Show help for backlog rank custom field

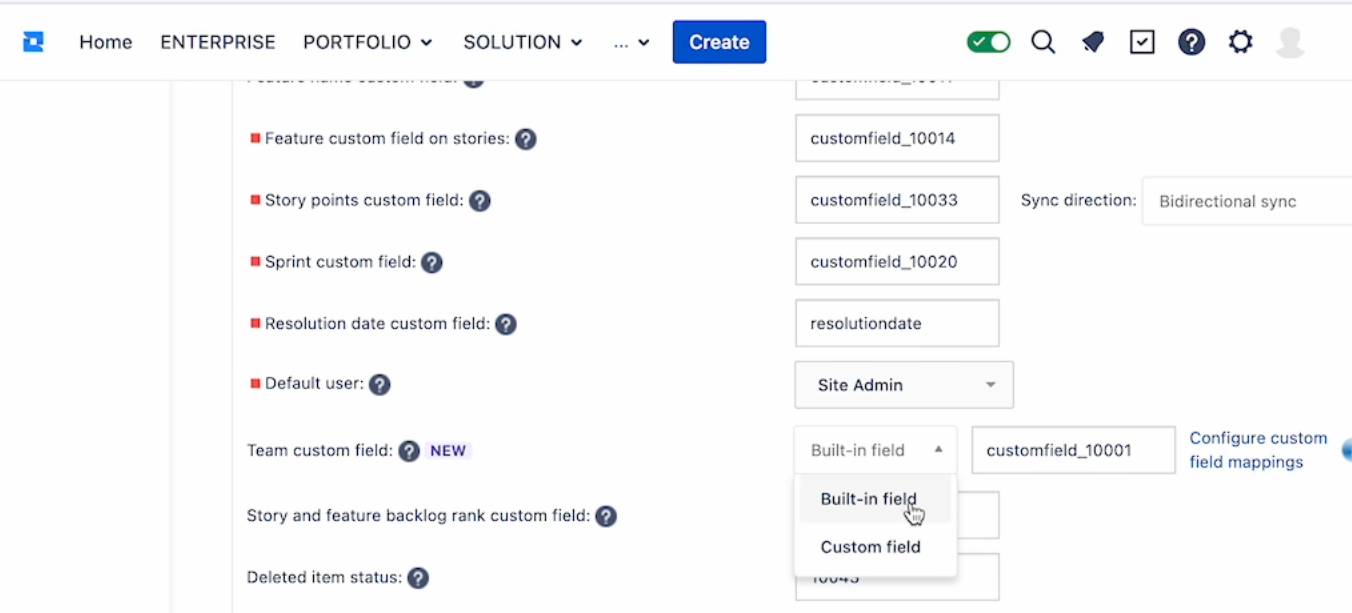coord(606,517)
